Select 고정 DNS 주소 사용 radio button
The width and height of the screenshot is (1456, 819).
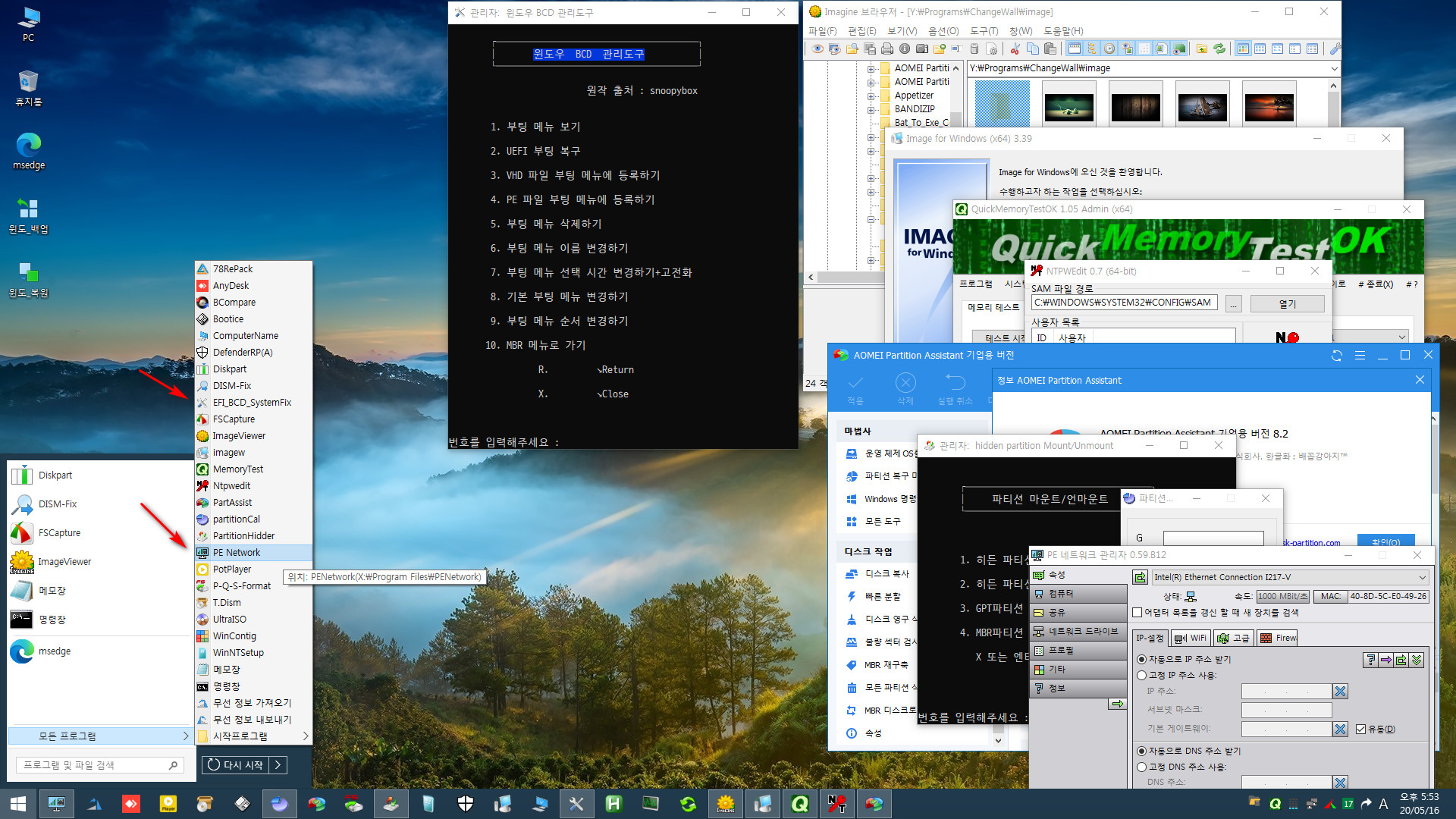(1141, 767)
